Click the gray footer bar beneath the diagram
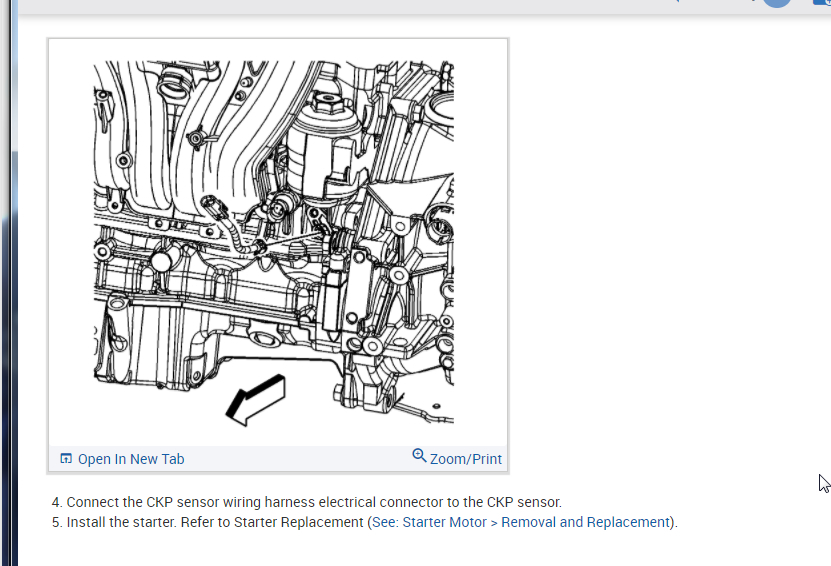 (x=278, y=458)
